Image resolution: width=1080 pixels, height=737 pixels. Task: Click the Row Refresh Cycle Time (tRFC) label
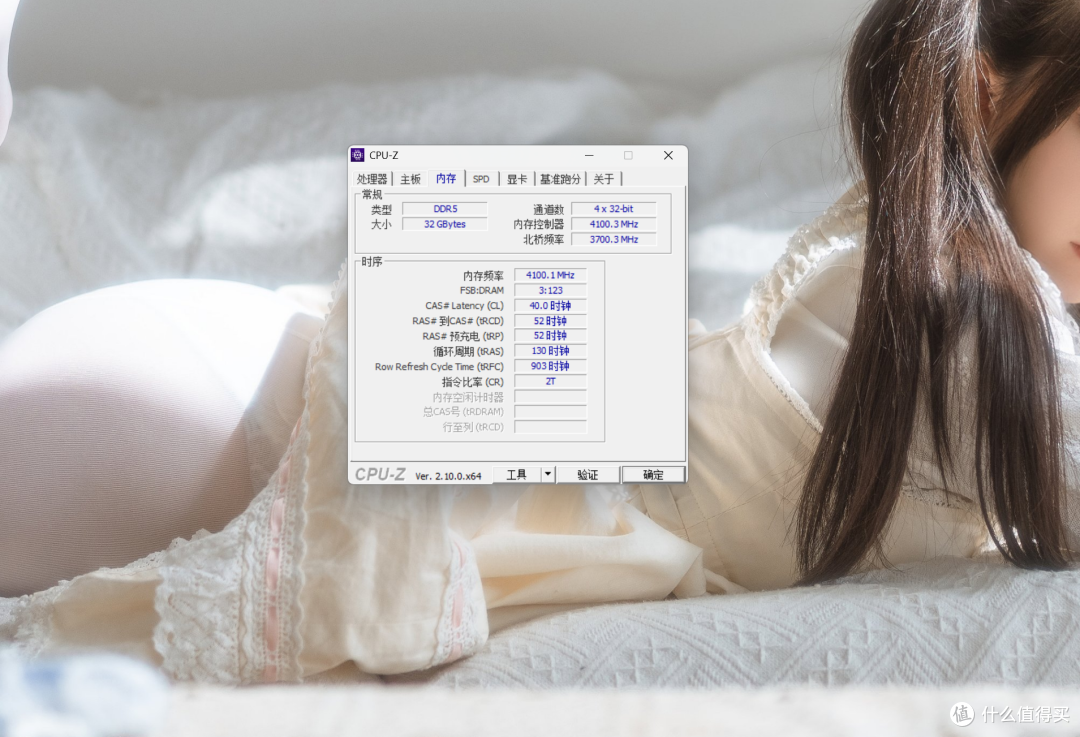[x=439, y=366]
